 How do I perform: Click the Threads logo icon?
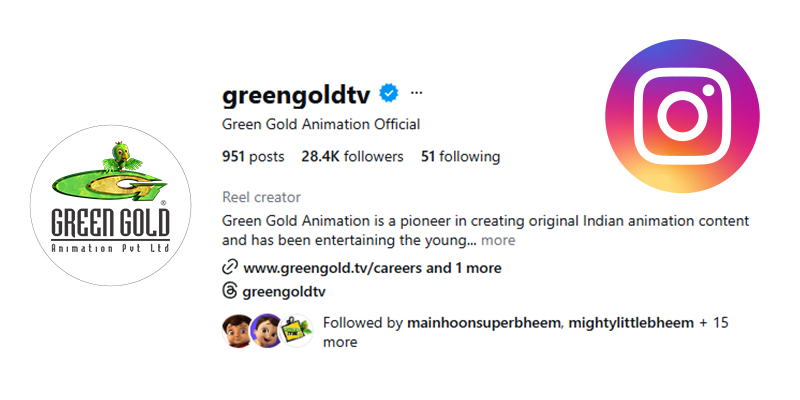tap(229, 291)
